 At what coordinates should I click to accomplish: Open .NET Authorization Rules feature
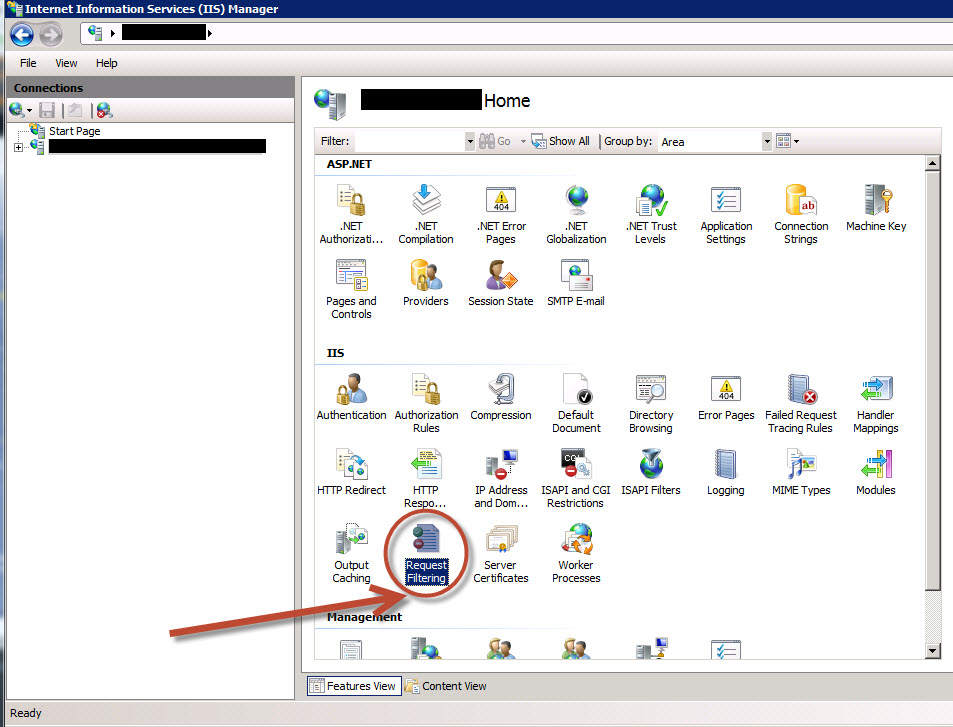pos(351,214)
